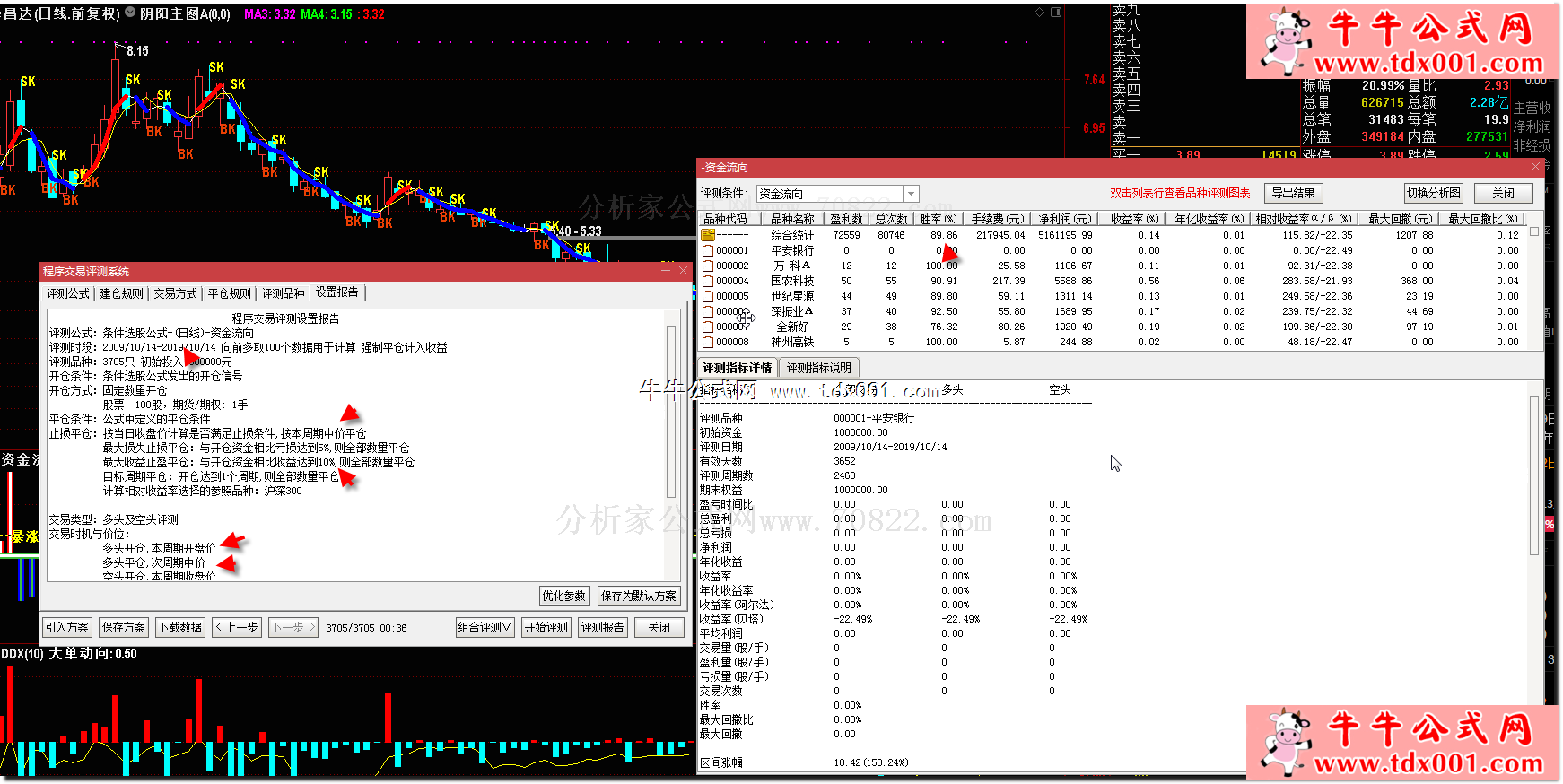This screenshot has width=1563, height=784.
Task: Click the 引入方案 button
Action: [67, 627]
